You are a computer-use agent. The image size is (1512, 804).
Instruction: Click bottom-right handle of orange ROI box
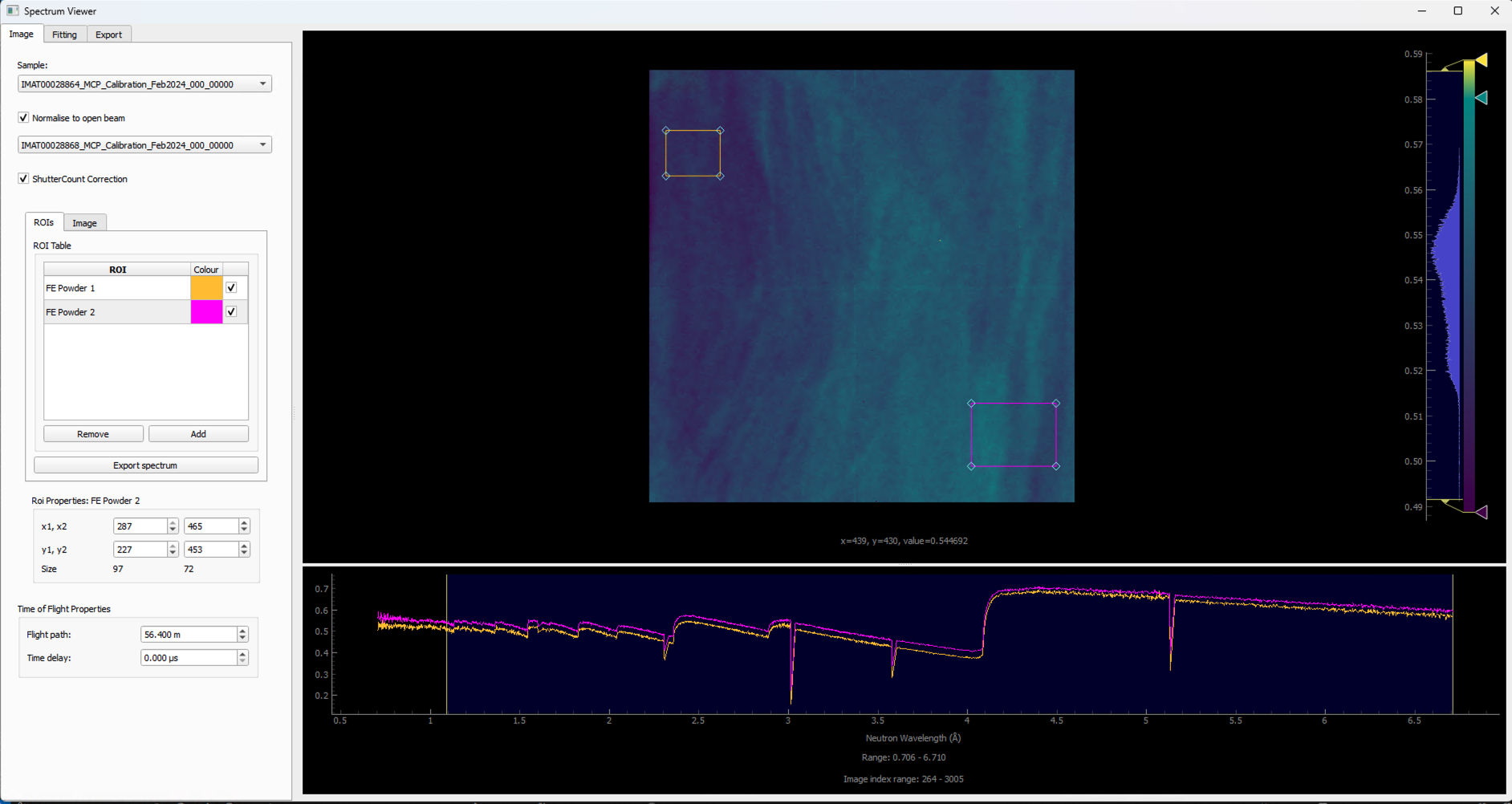pyautogui.click(x=720, y=176)
